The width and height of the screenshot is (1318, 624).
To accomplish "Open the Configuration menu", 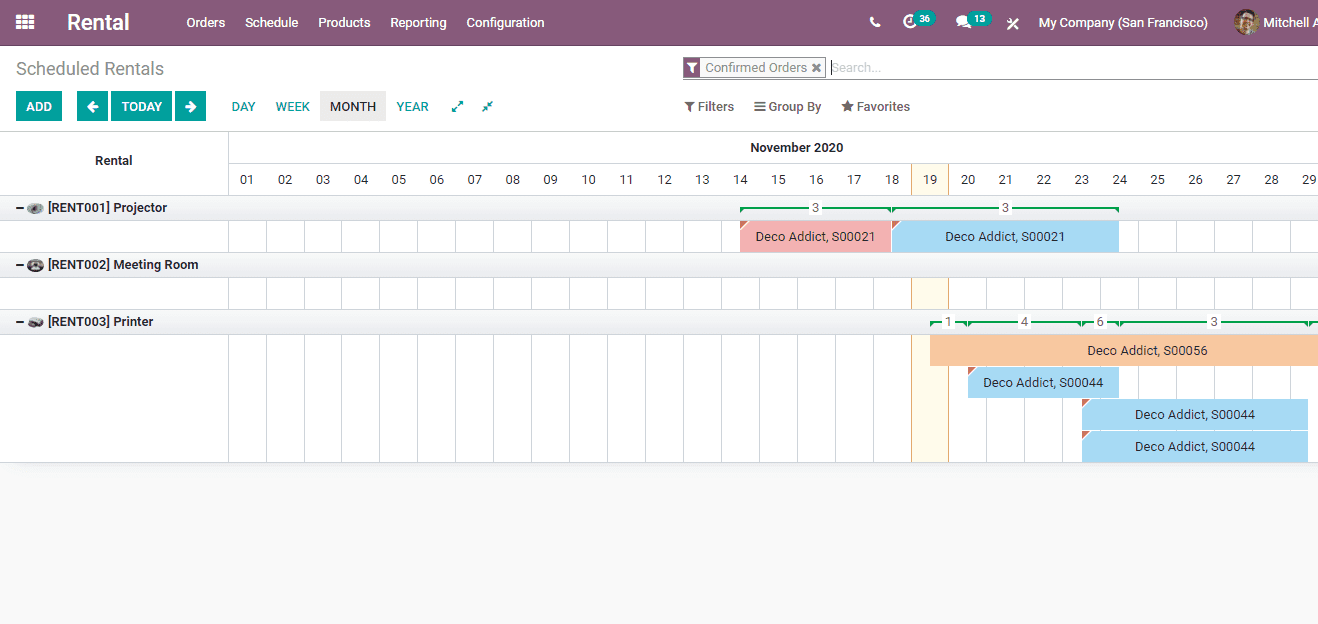I will click(x=505, y=22).
